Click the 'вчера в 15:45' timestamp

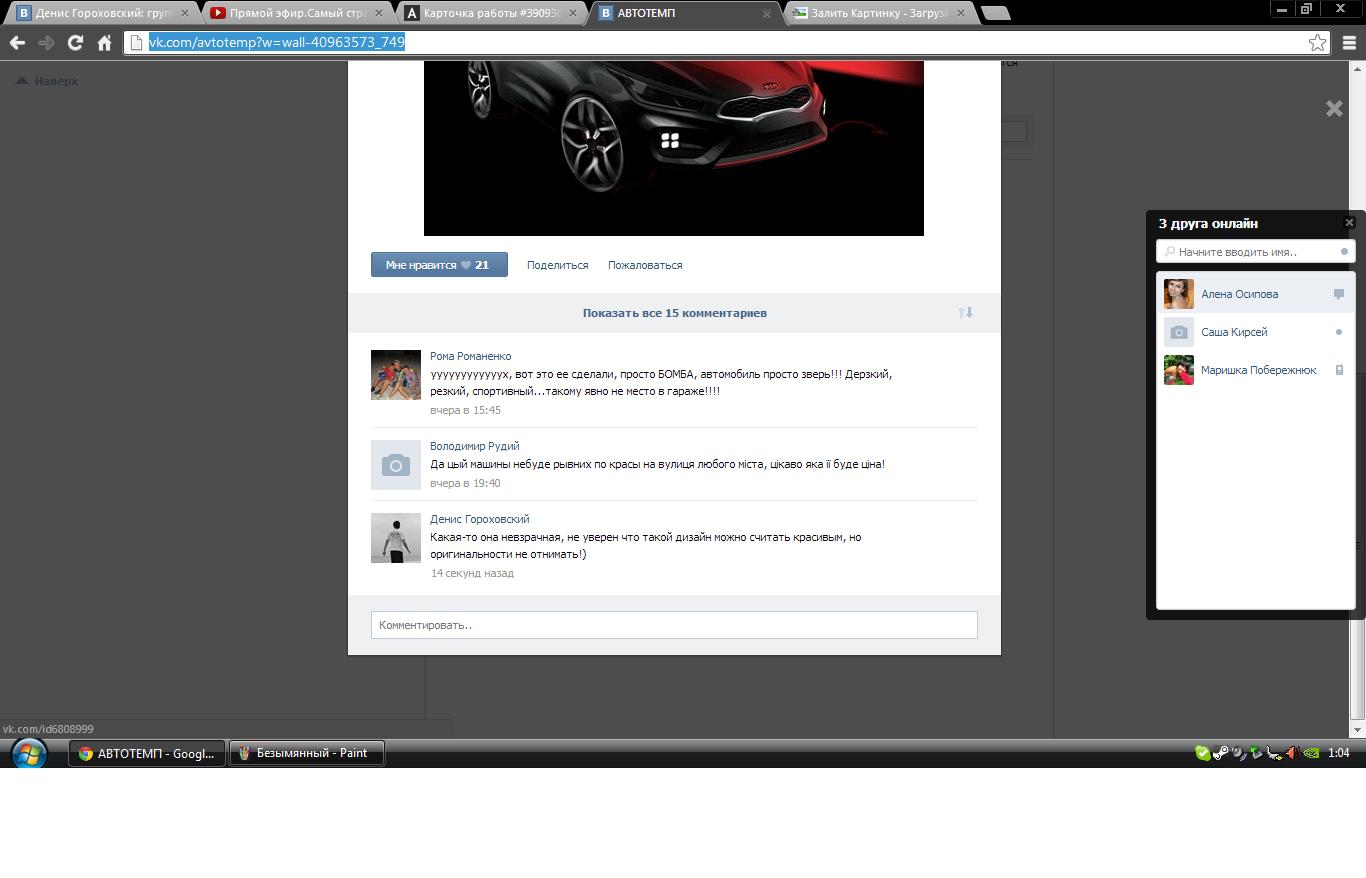coord(466,410)
